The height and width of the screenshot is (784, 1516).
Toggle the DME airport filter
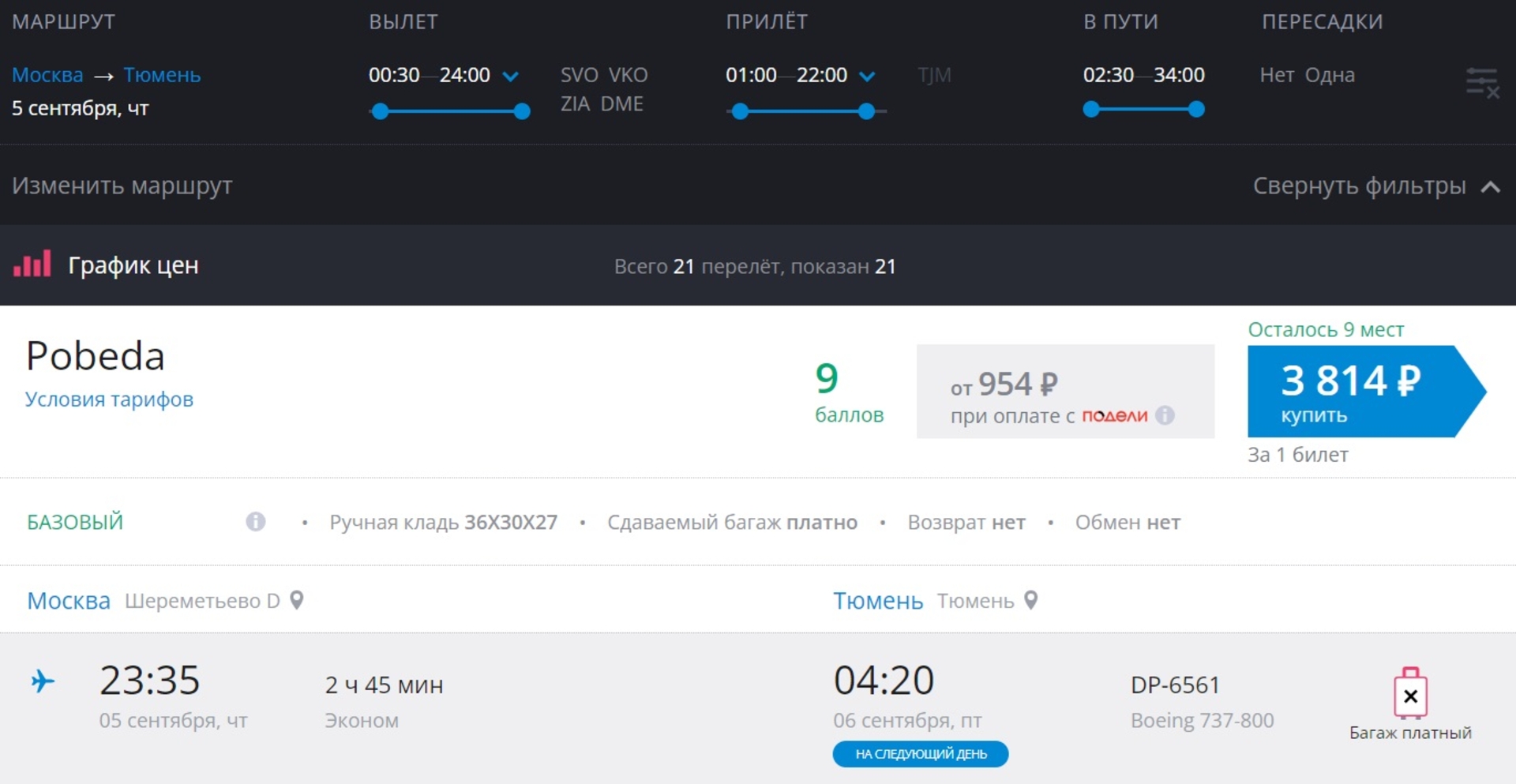[x=621, y=104]
